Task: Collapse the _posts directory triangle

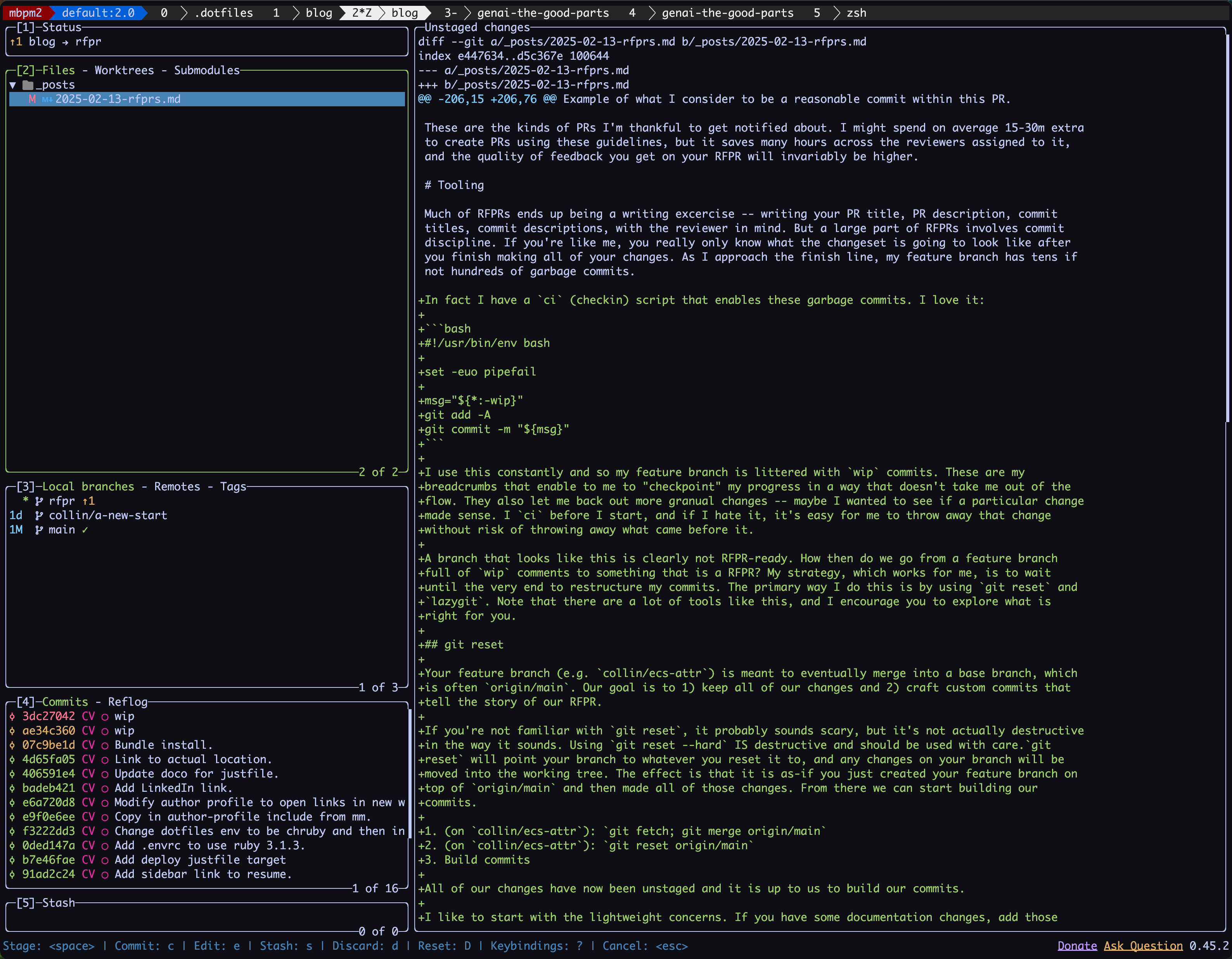Action: 12,85
